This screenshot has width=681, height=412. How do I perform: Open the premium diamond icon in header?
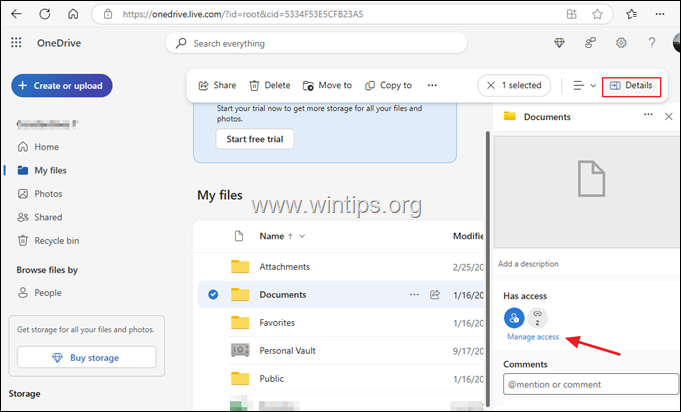click(559, 43)
